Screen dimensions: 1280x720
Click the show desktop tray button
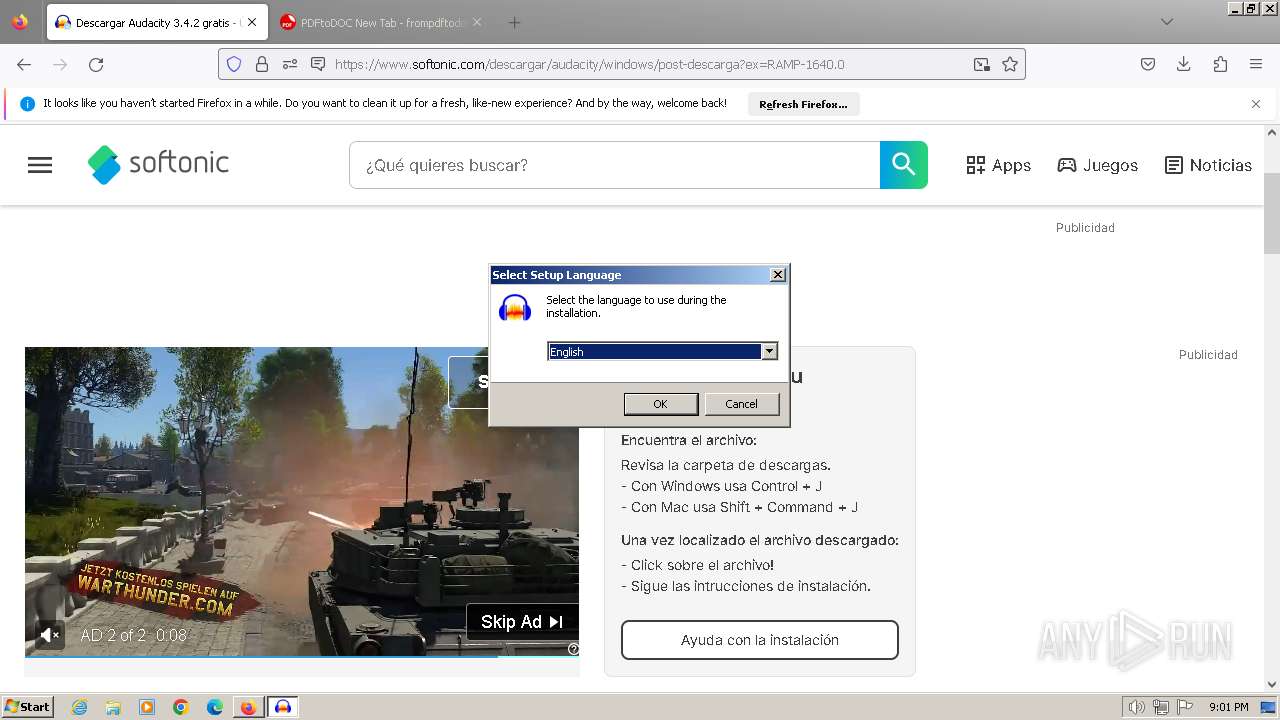tap(1268, 707)
